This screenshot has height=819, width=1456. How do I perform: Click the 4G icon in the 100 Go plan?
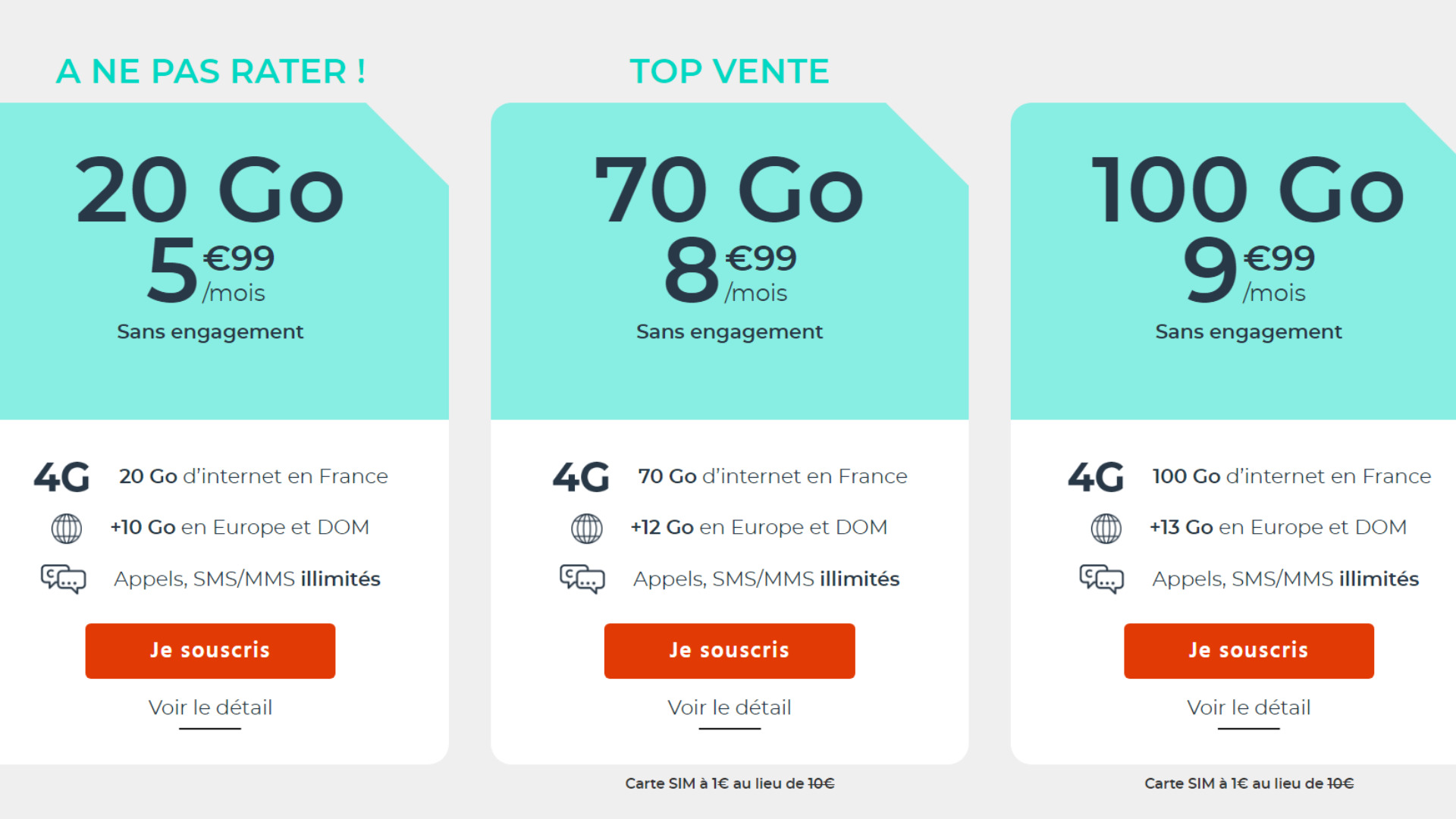(x=1096, y=477)
